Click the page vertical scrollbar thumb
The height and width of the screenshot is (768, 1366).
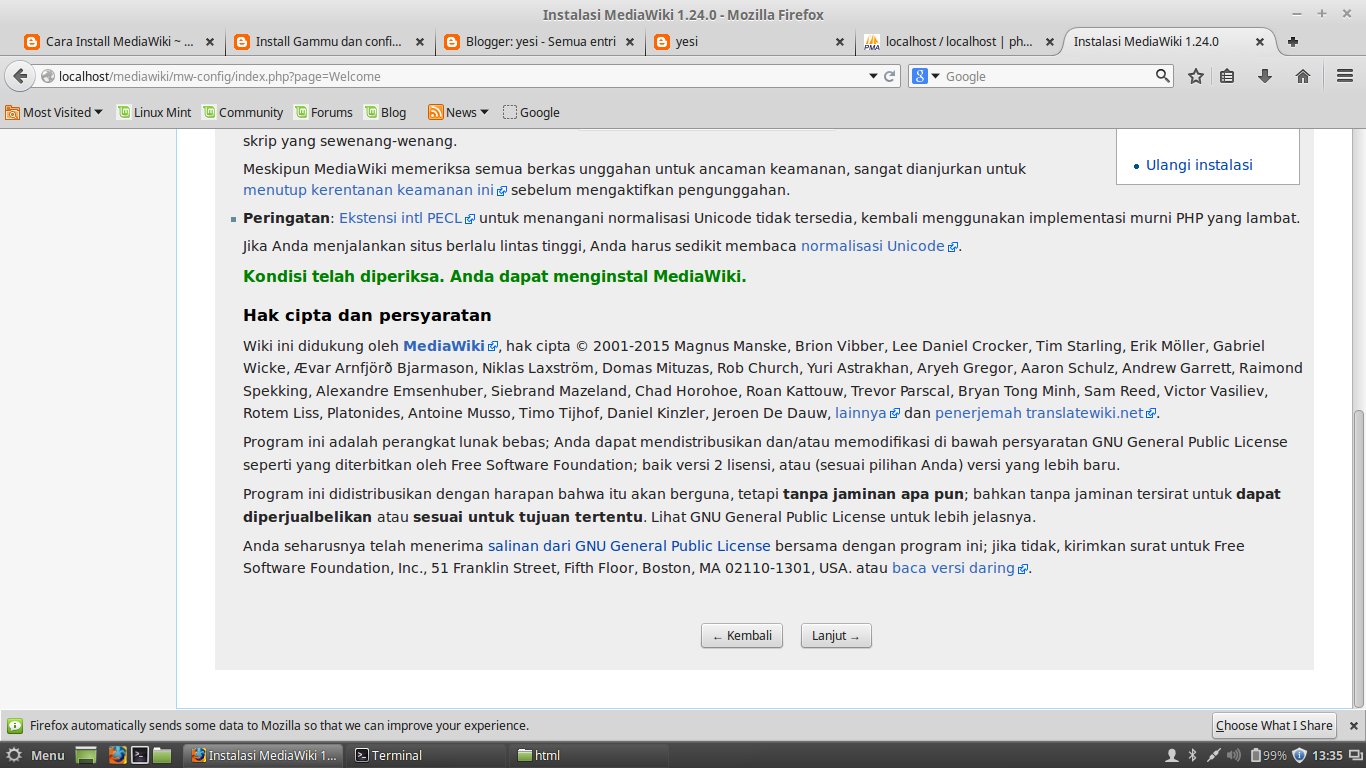tap(1358, 560)
